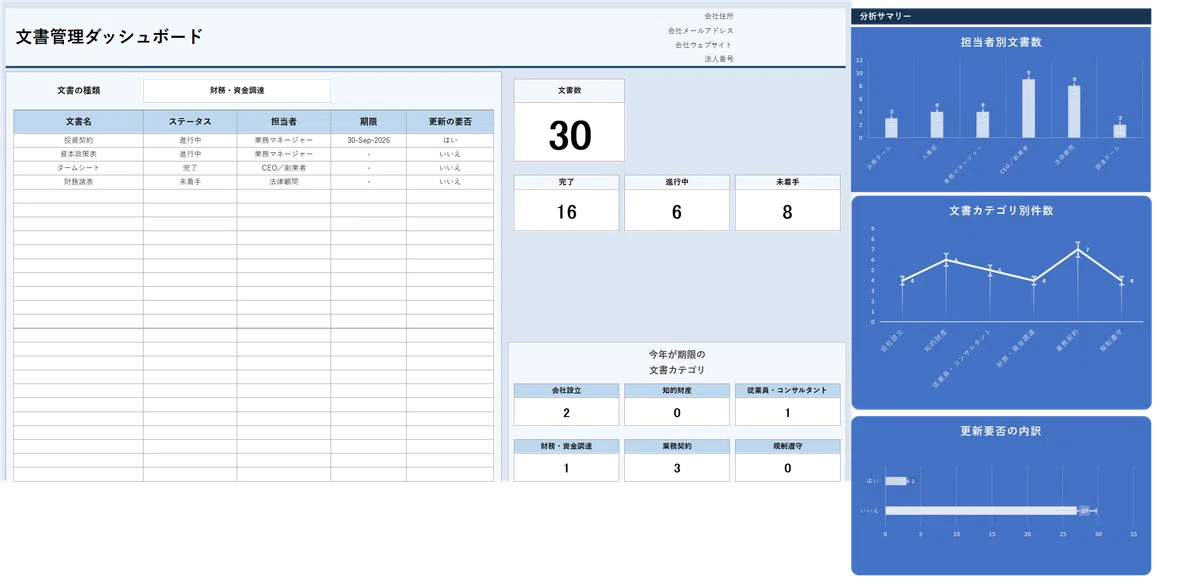Select the ステータス column header
The height and width of the screenshot is (586, 1200).
190,122
